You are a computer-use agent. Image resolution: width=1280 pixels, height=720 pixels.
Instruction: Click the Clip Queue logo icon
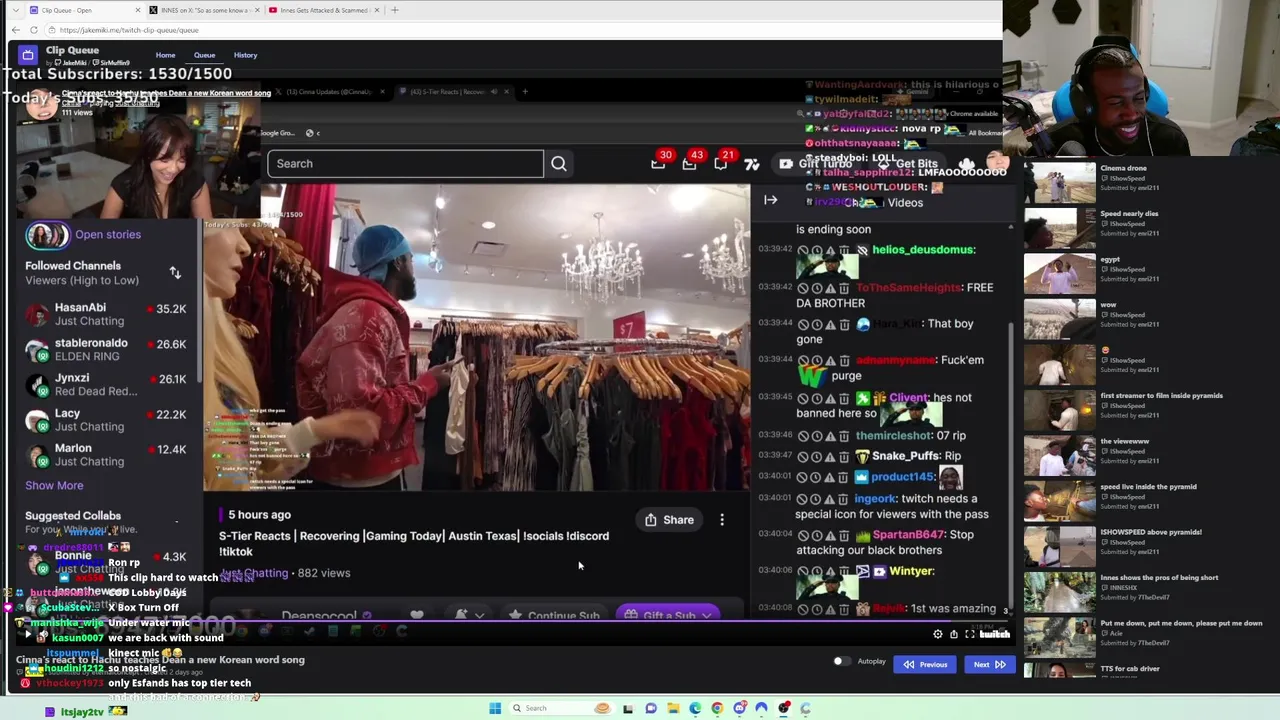(x=28, y=55)
